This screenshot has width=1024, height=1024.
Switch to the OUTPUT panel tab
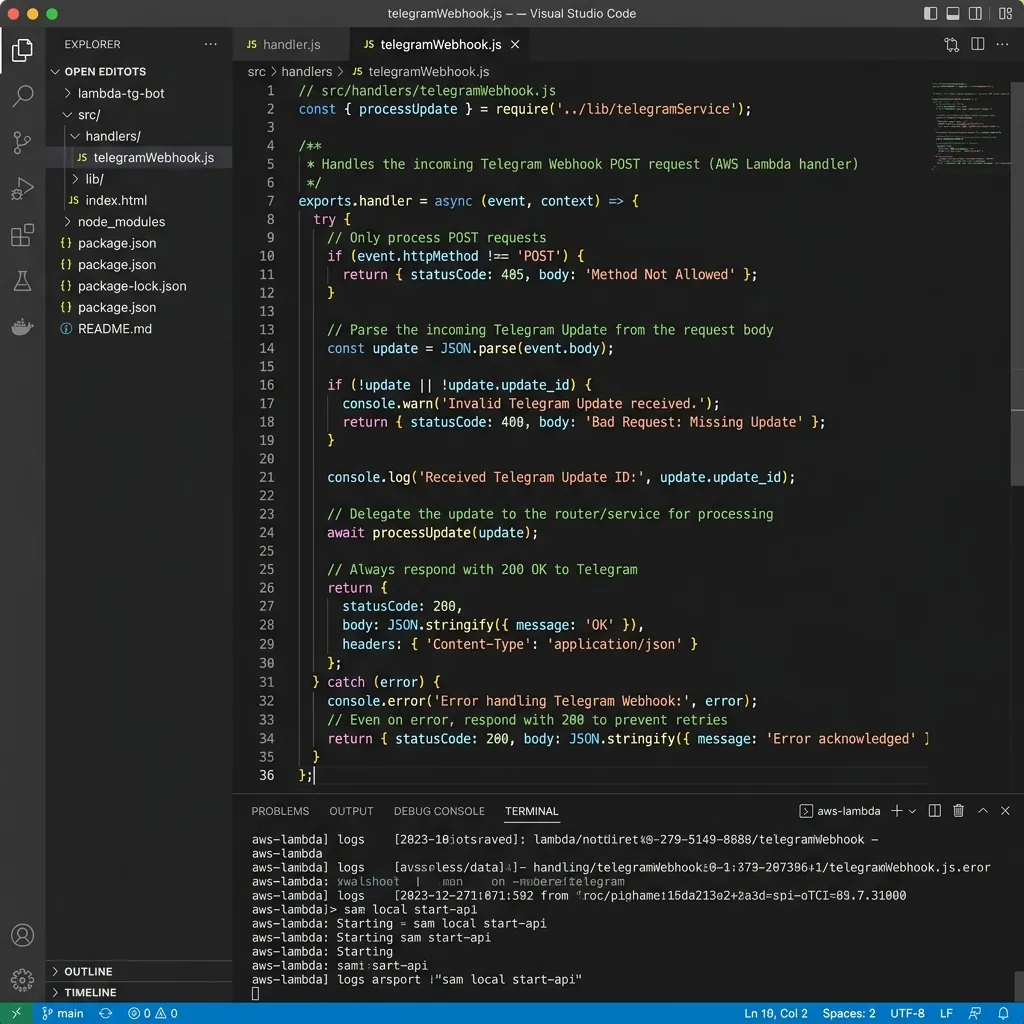click(351, 811)
